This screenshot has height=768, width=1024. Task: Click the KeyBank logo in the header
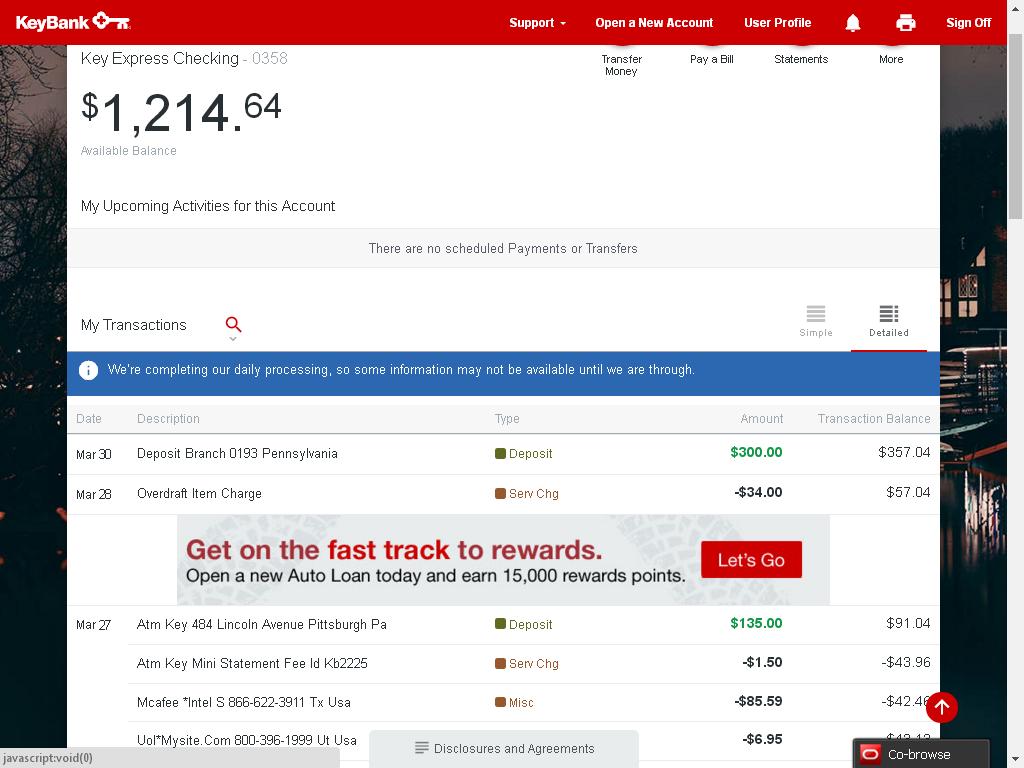(73, 22)
